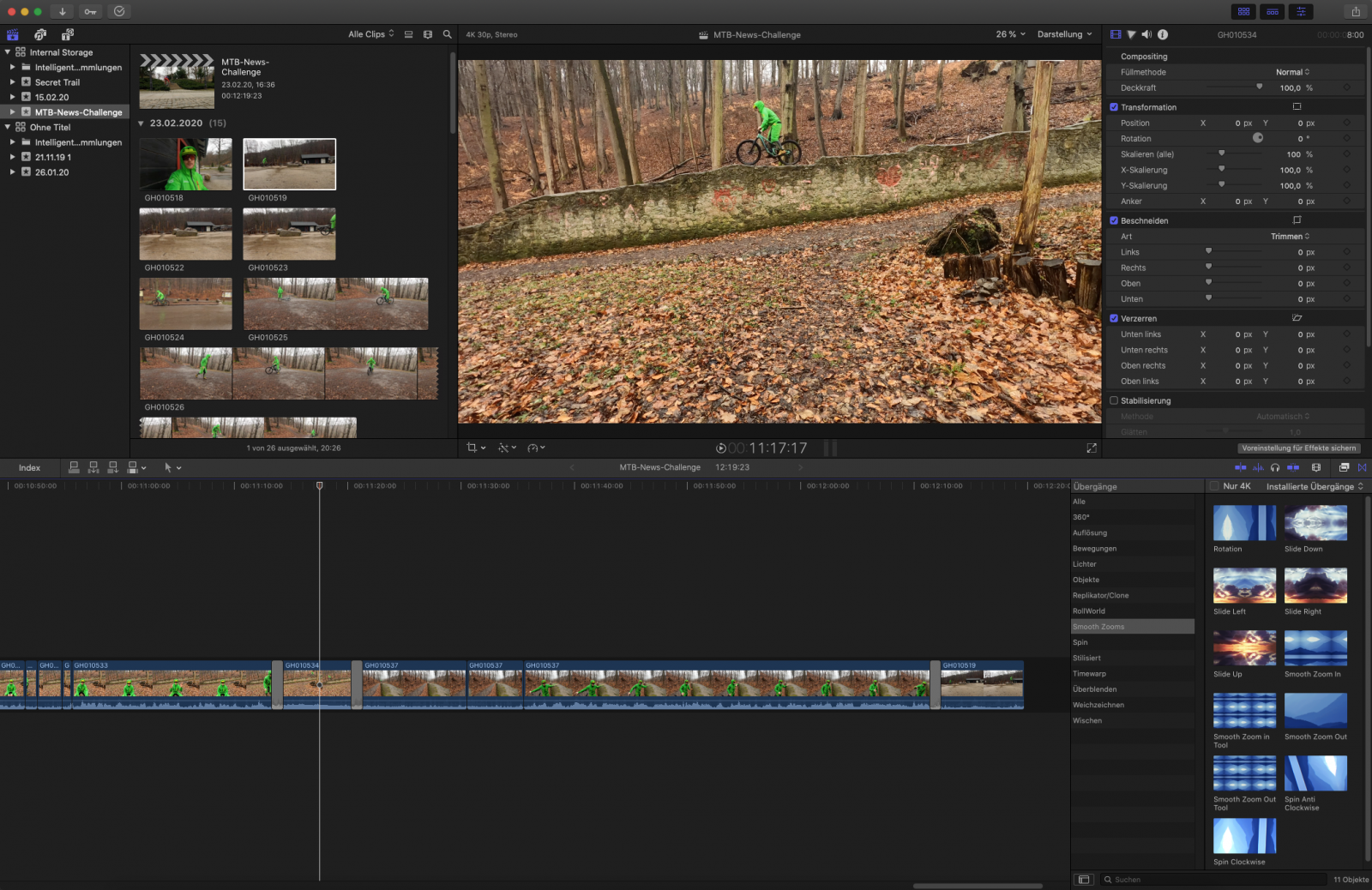
Task: Toggle the timeline layout button
Action: [x=1273, y=11]
